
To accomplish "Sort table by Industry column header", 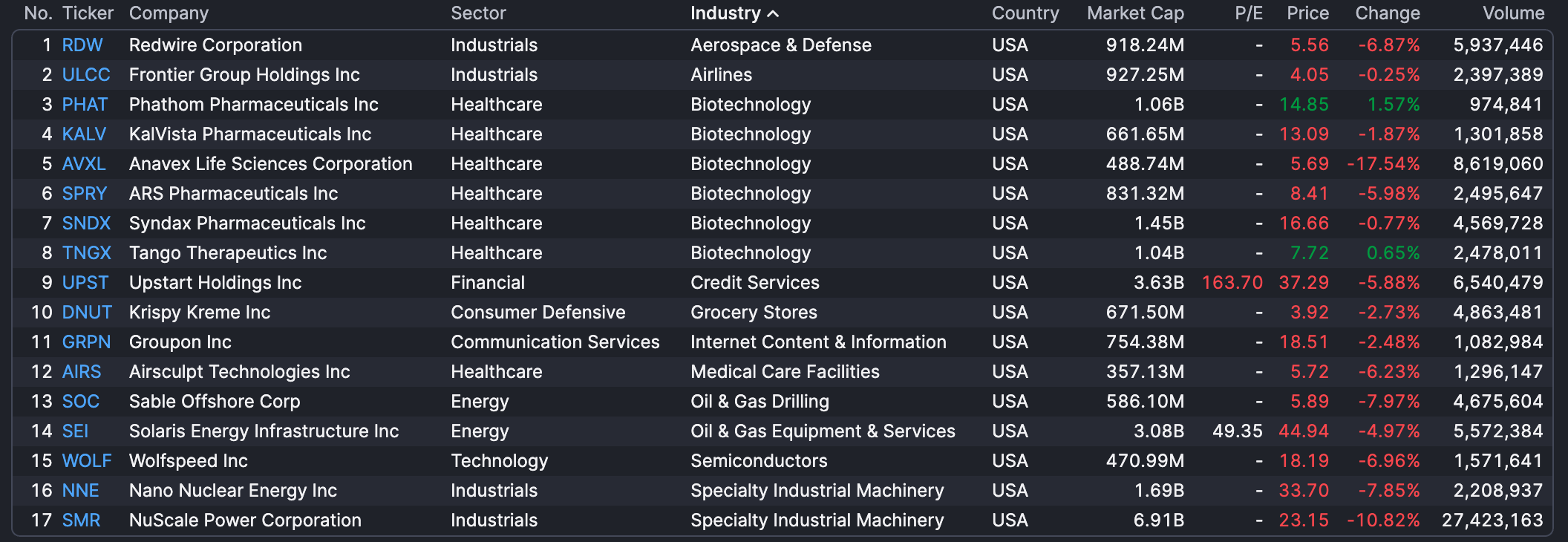I will click(725, 13).
